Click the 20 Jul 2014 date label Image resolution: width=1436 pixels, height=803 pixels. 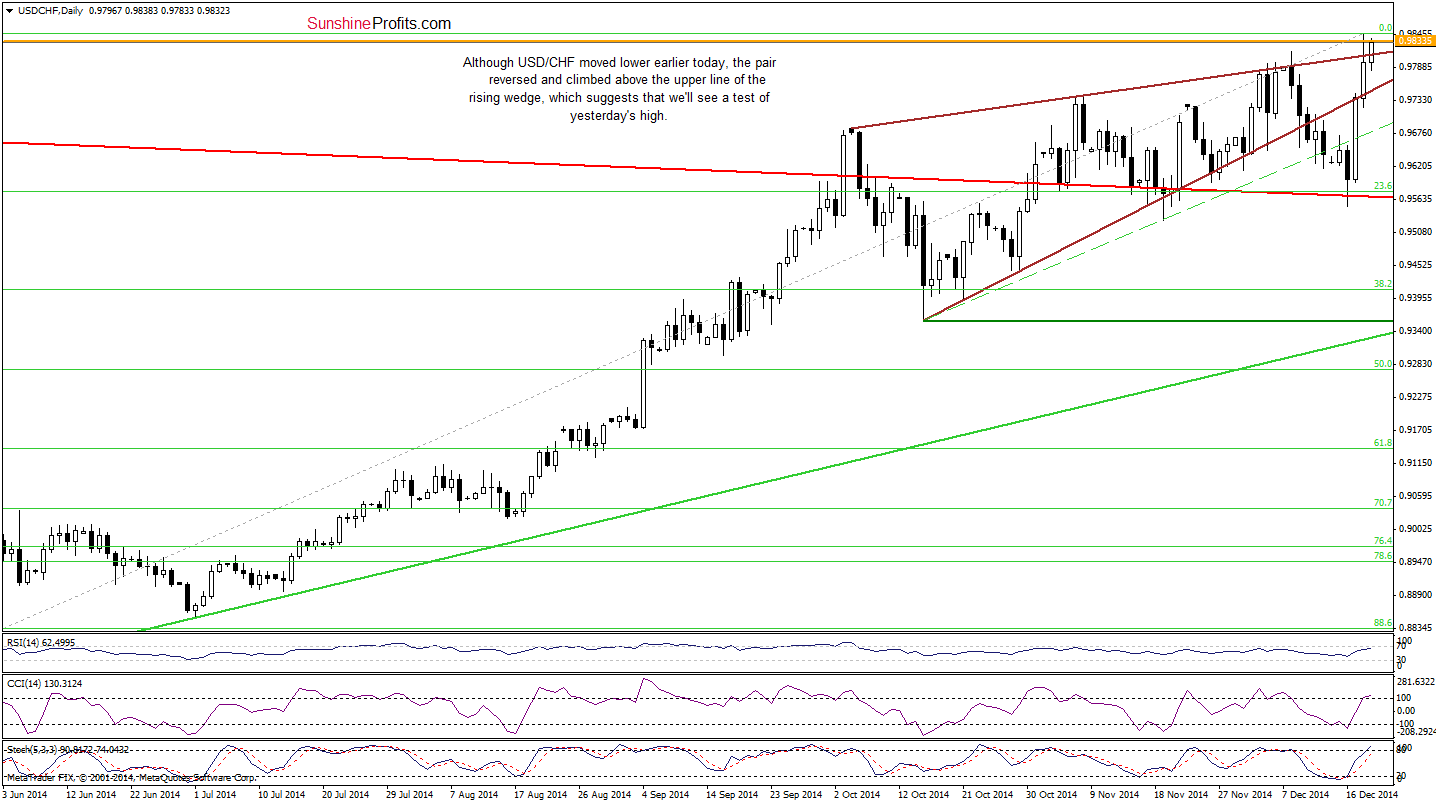click(x=345, y=795)
